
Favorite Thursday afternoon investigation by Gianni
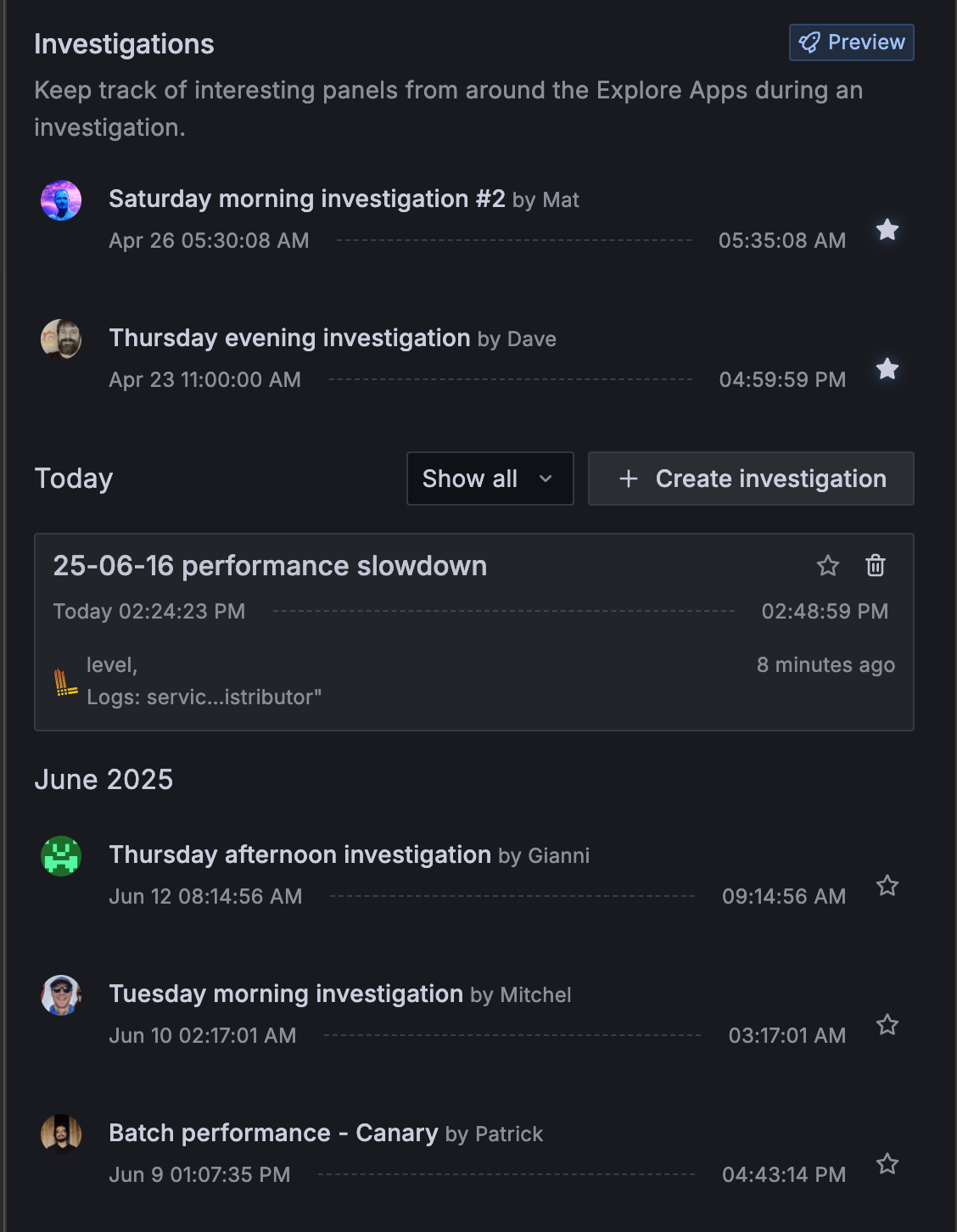887,886
